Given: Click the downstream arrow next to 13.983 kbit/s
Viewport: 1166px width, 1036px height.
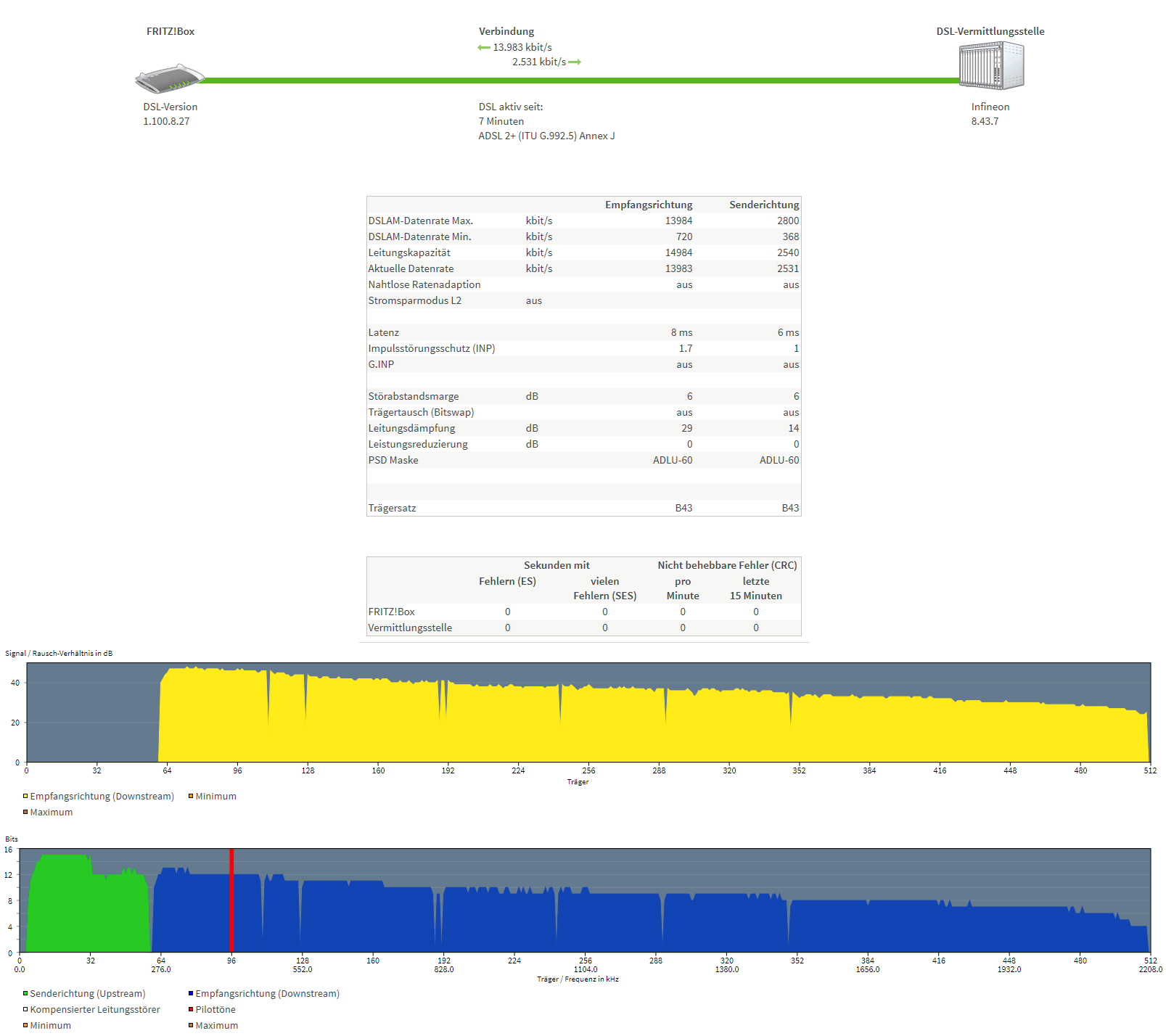Looking at the screenshot, I should point(484,48).
